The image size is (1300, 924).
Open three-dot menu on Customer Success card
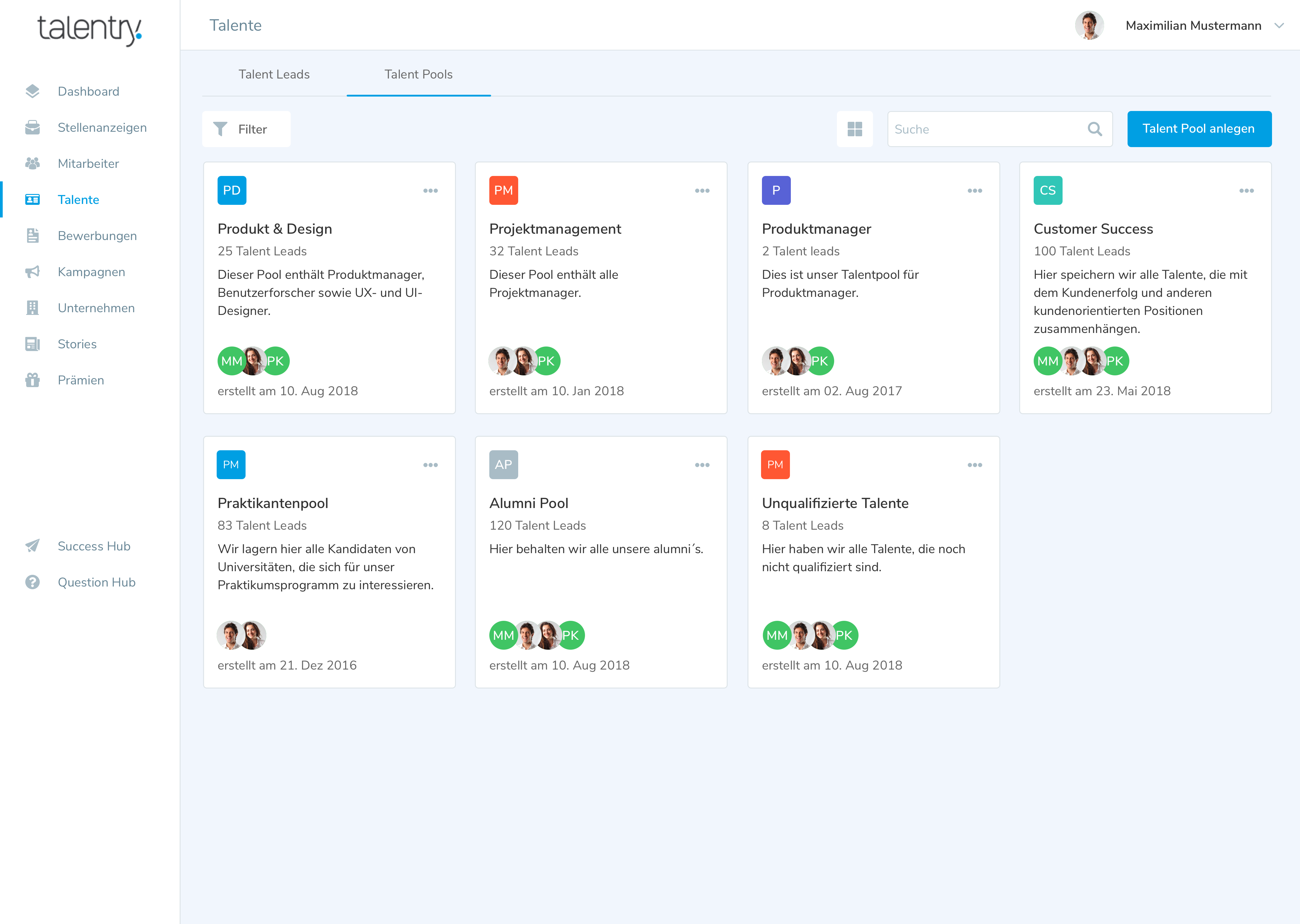1246,191
